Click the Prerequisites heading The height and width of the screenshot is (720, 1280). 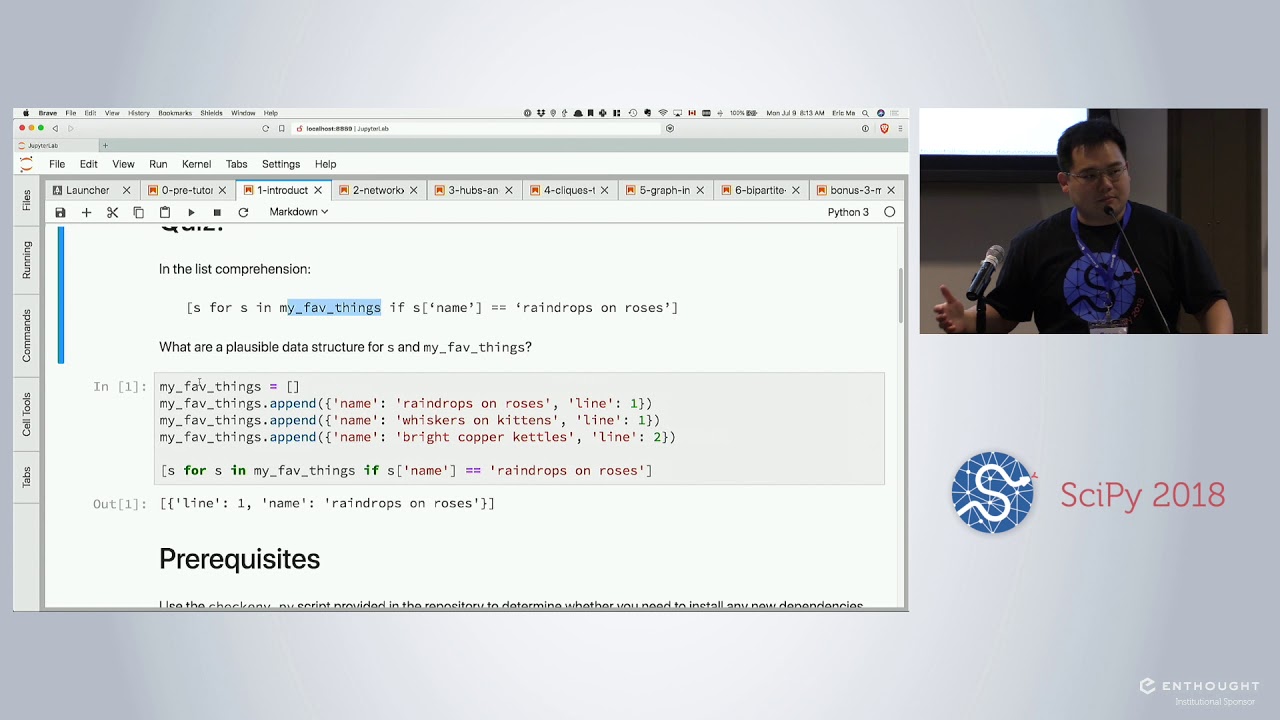tap(240, 558)
